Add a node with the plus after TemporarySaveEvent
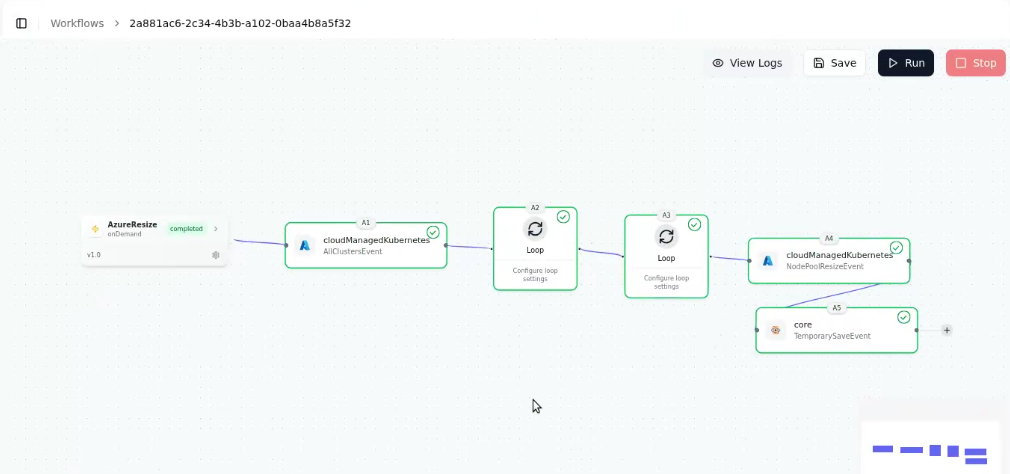 (x=947, y=330)
